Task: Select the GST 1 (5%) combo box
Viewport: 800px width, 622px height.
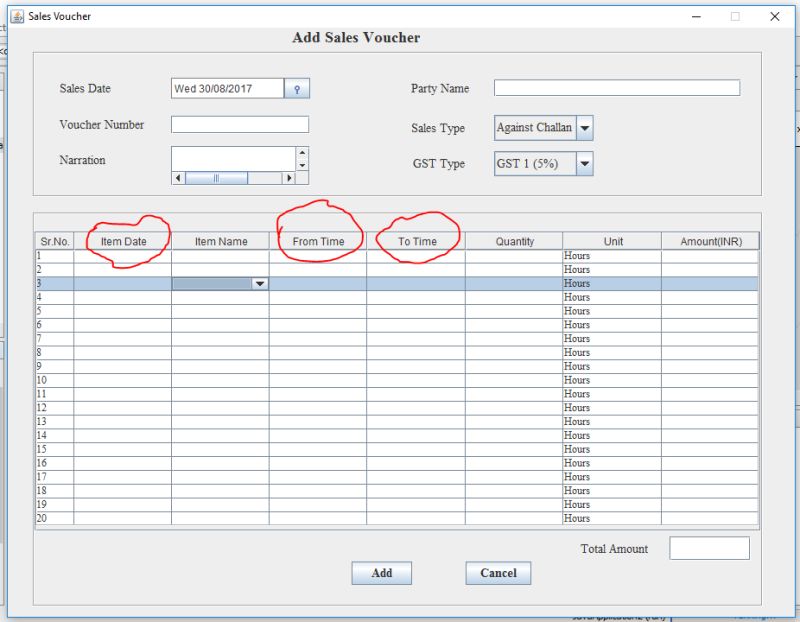Action: (543, 164)
